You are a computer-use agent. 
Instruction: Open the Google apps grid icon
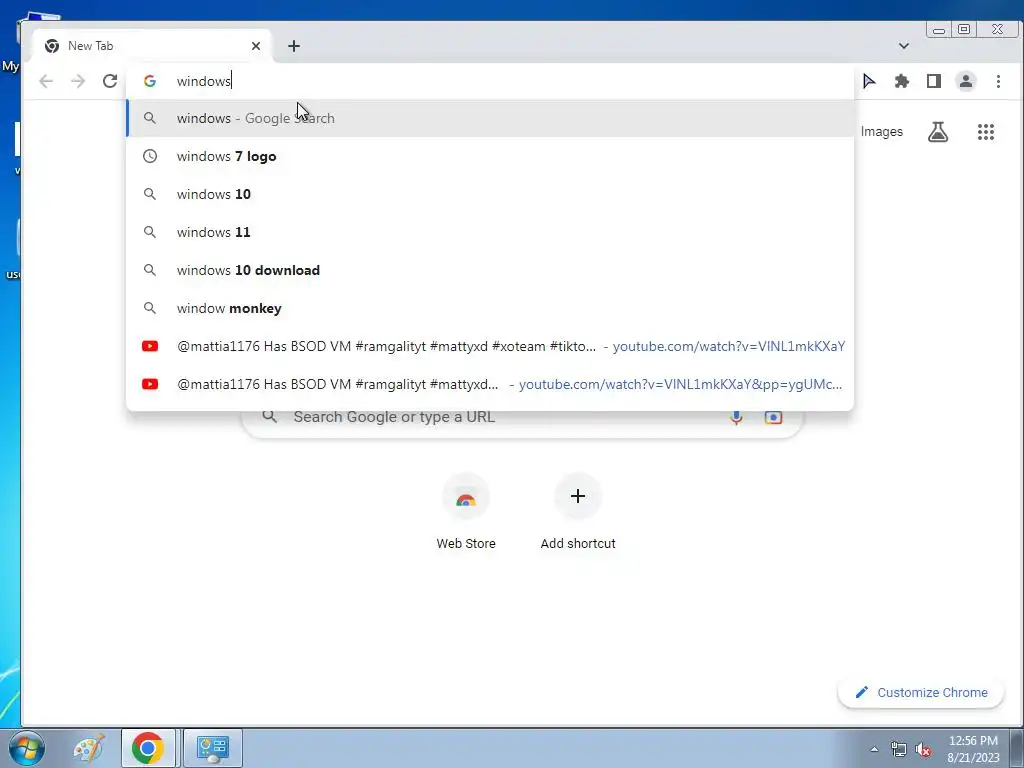click(985, 132)
